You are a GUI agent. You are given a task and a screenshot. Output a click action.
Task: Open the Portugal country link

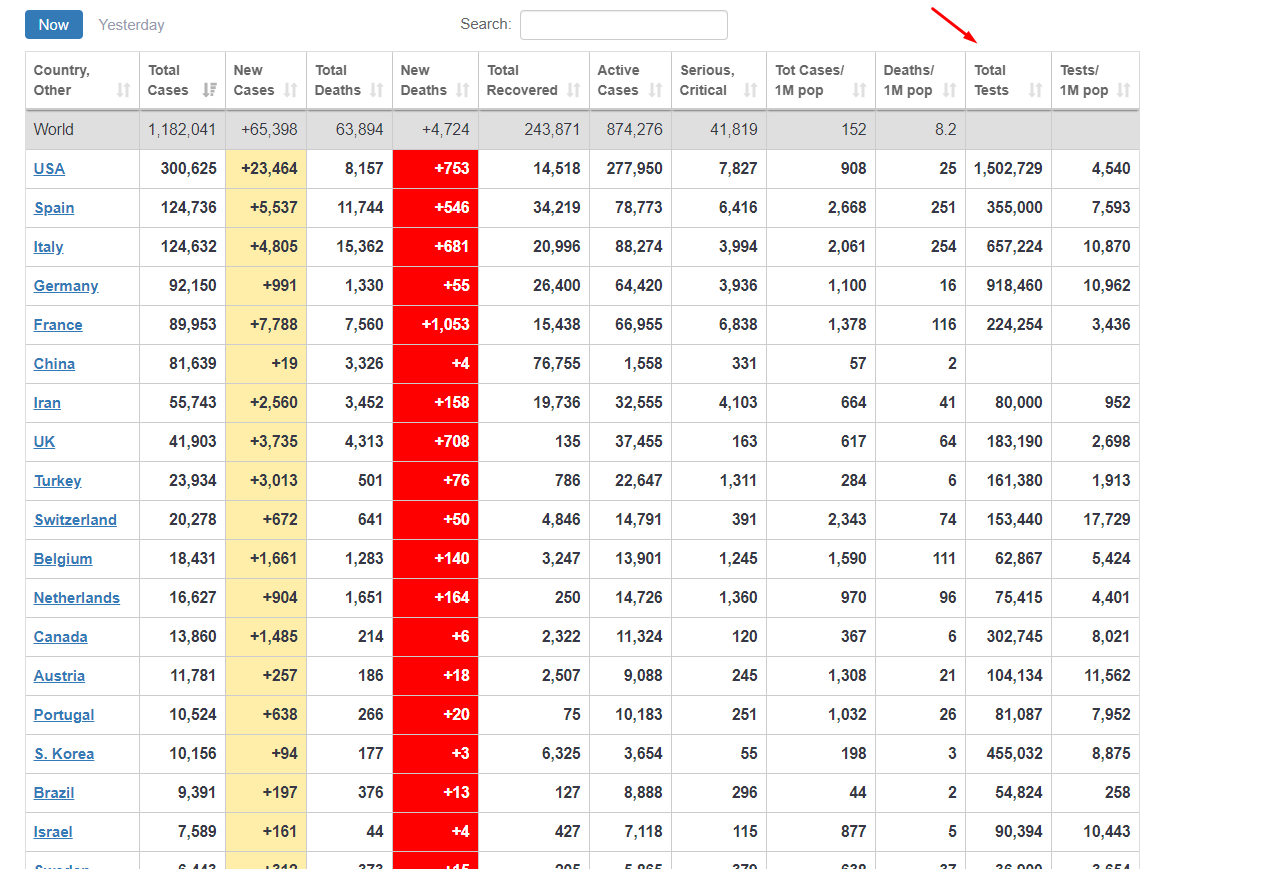tap(64, 714)
